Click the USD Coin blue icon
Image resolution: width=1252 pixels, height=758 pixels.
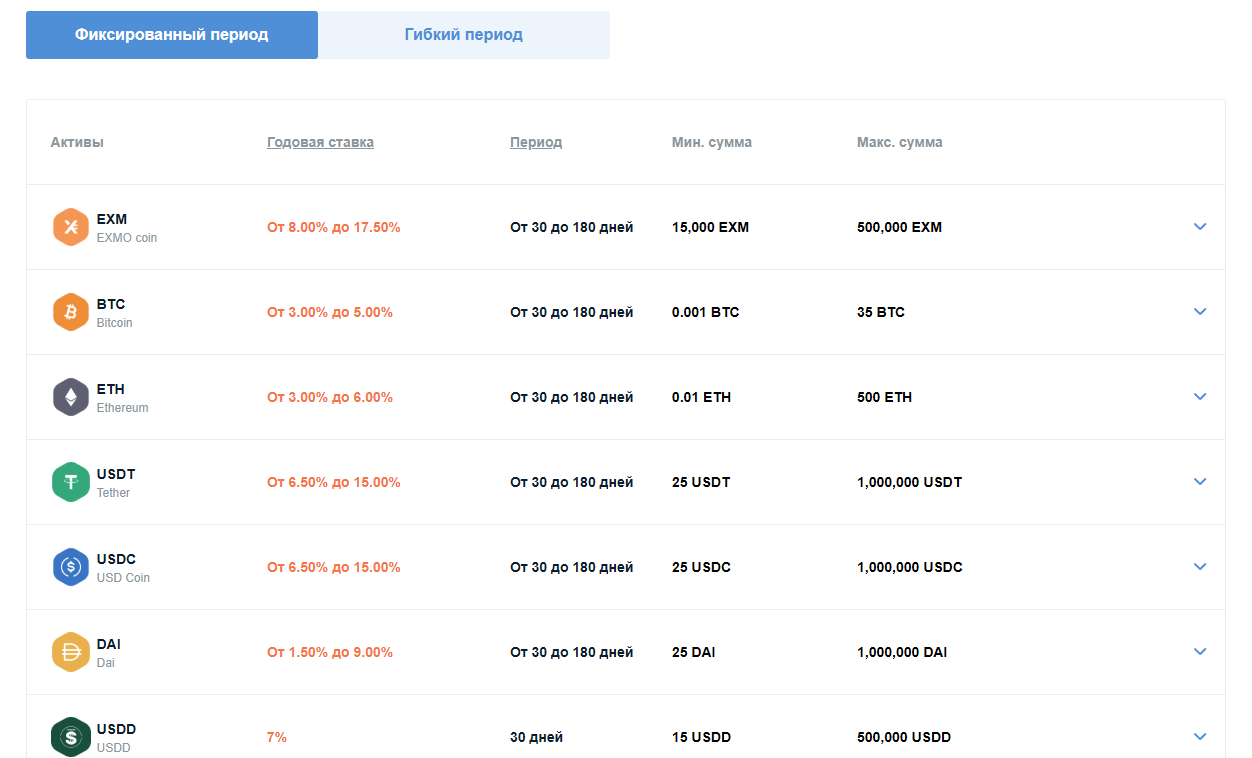point(71,567)
